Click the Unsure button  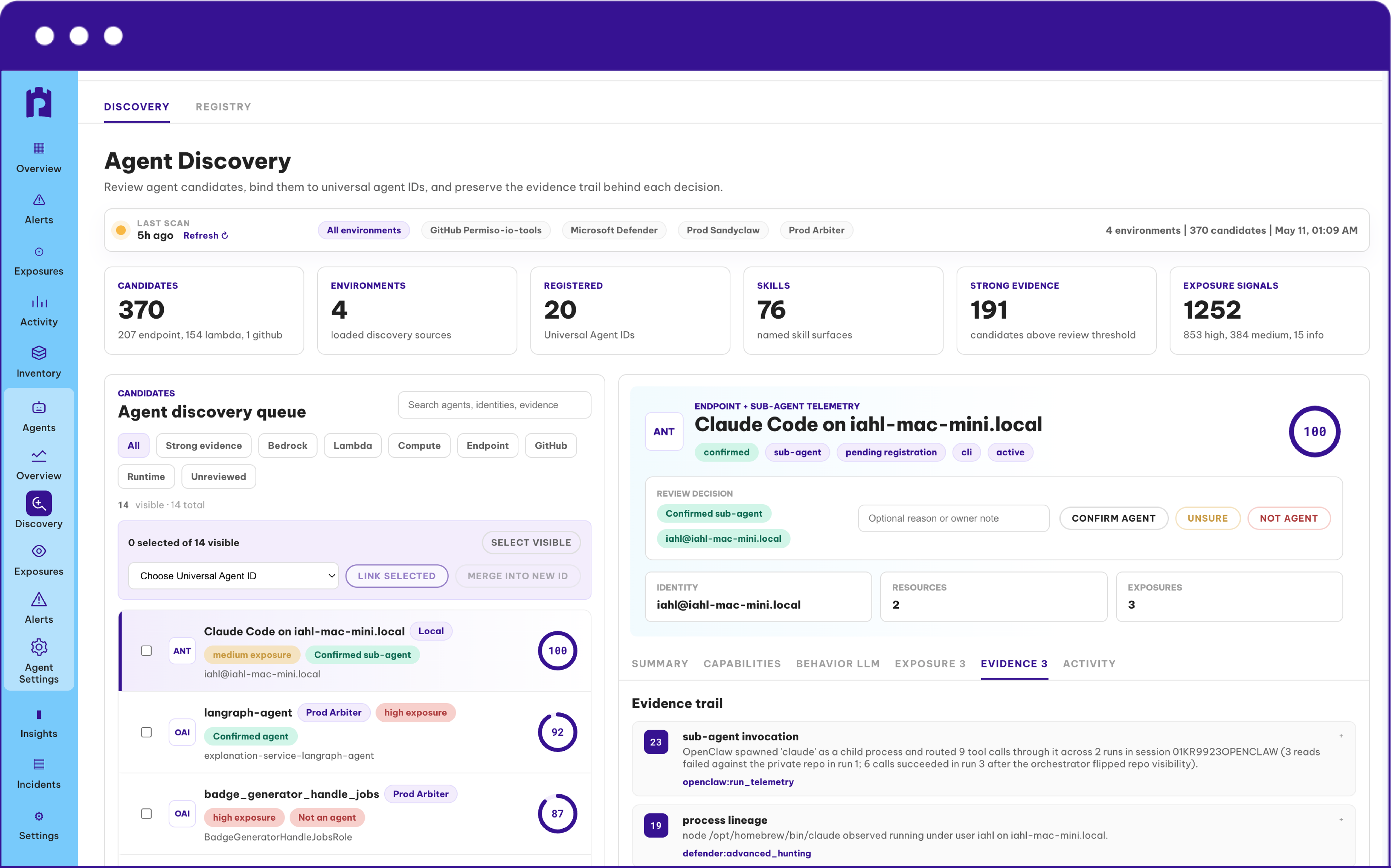pos(1208,518)
